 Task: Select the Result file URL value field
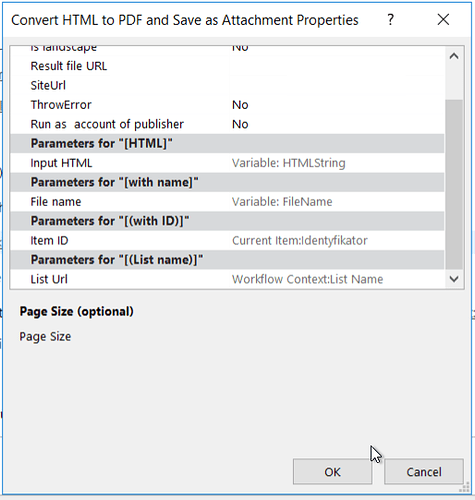[x=337, y=66]
